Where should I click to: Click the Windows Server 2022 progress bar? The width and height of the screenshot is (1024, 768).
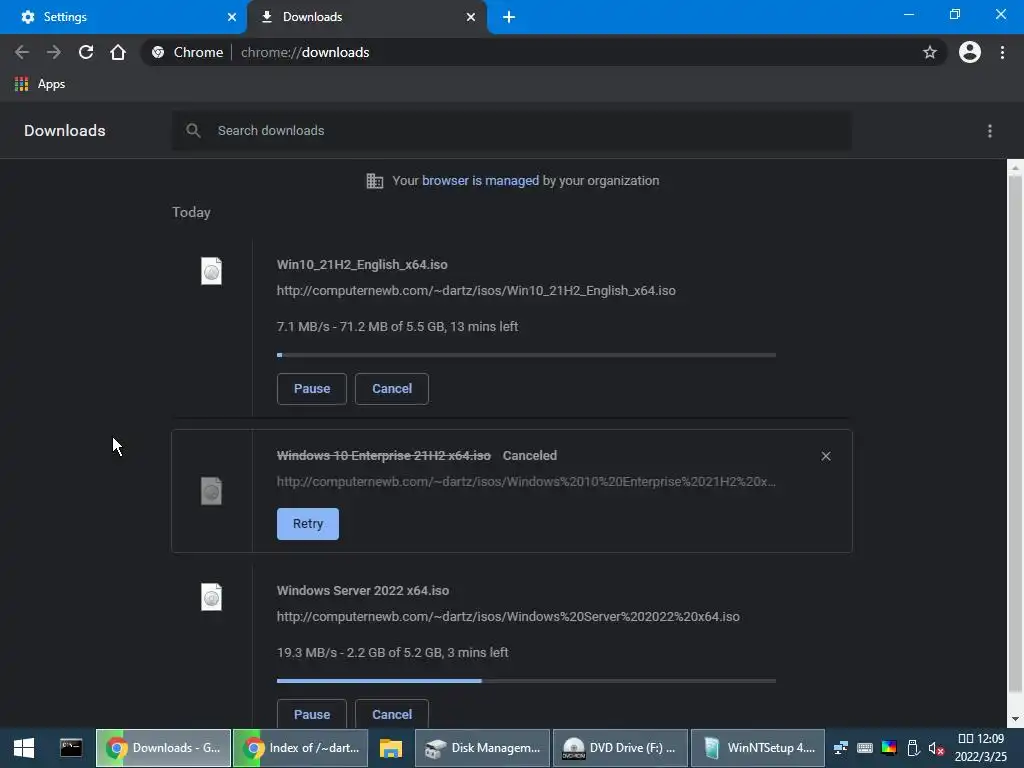[526, 681]
